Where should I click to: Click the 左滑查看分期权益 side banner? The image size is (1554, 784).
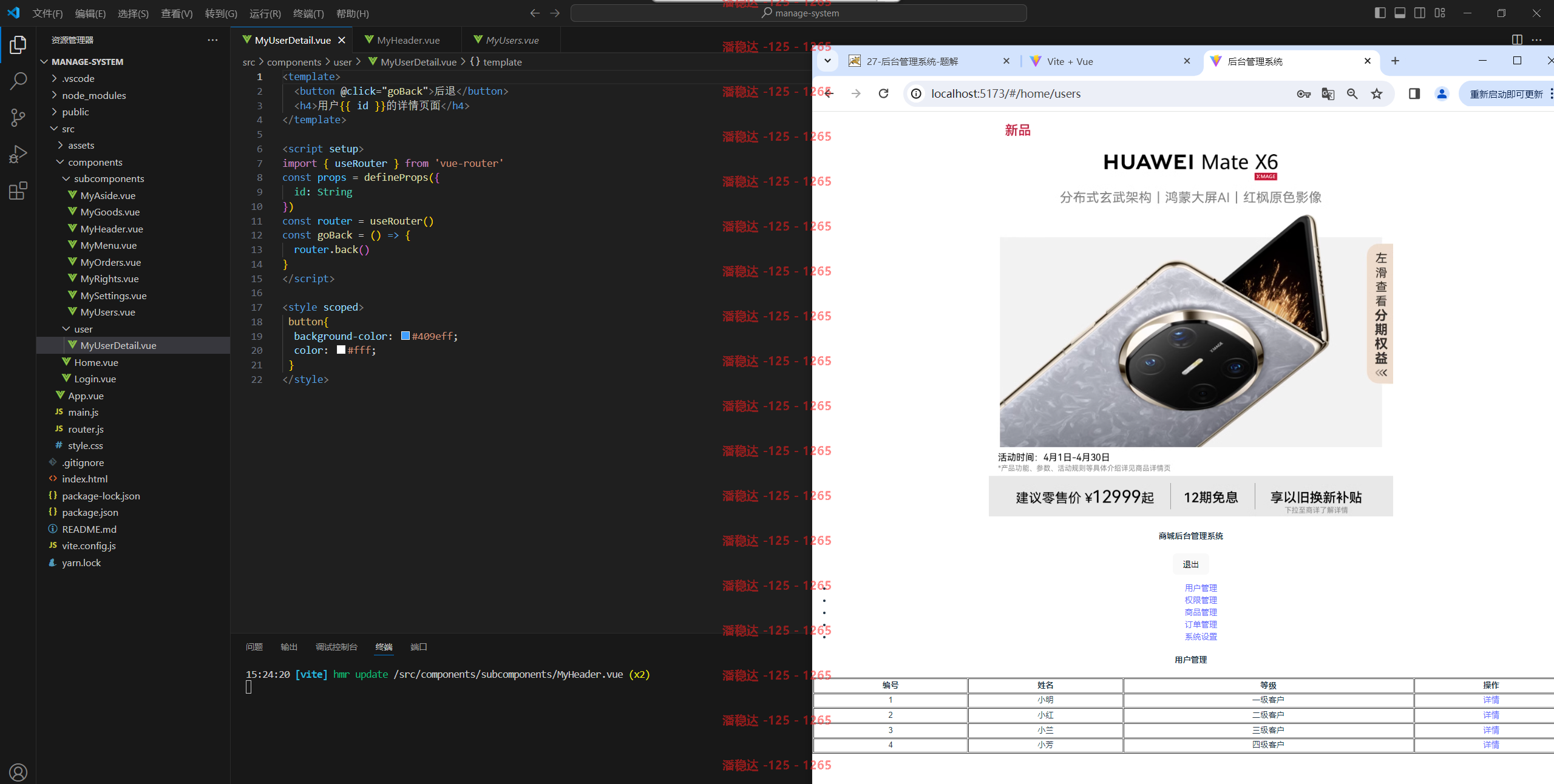tap(1380, 314)
